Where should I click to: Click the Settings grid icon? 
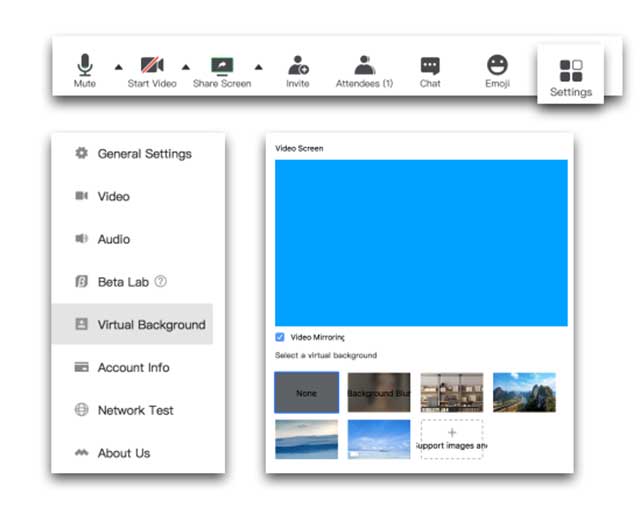(570, 71)
